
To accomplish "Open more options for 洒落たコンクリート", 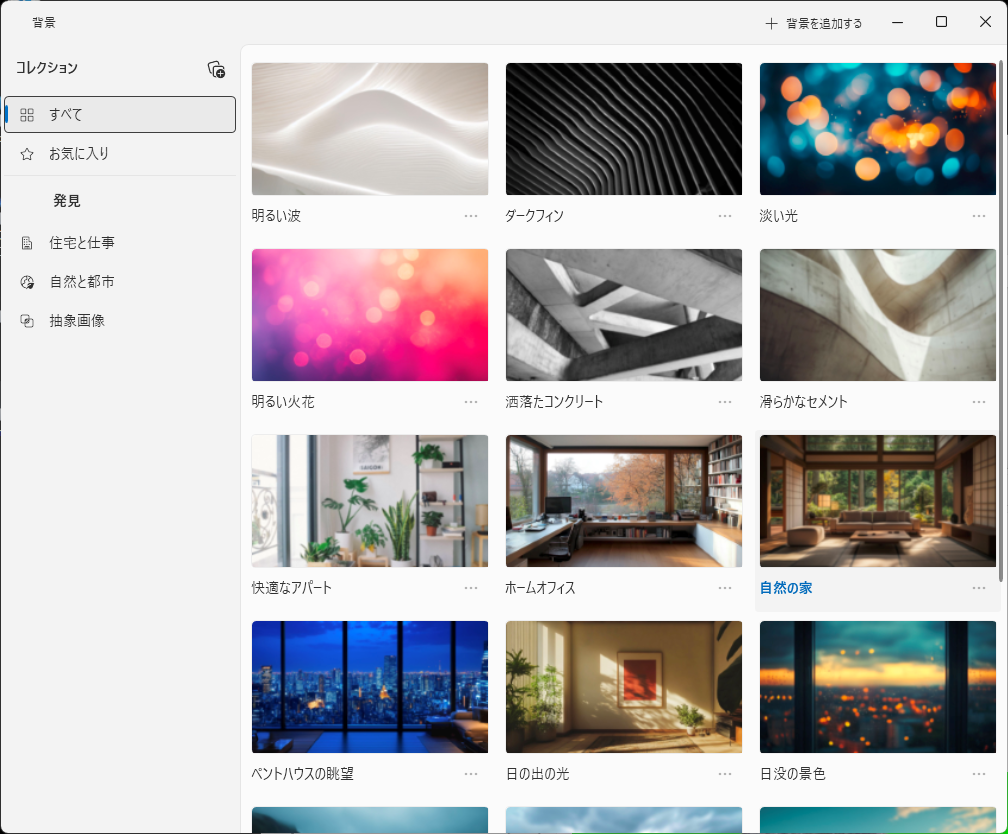I will click(725, 402).
